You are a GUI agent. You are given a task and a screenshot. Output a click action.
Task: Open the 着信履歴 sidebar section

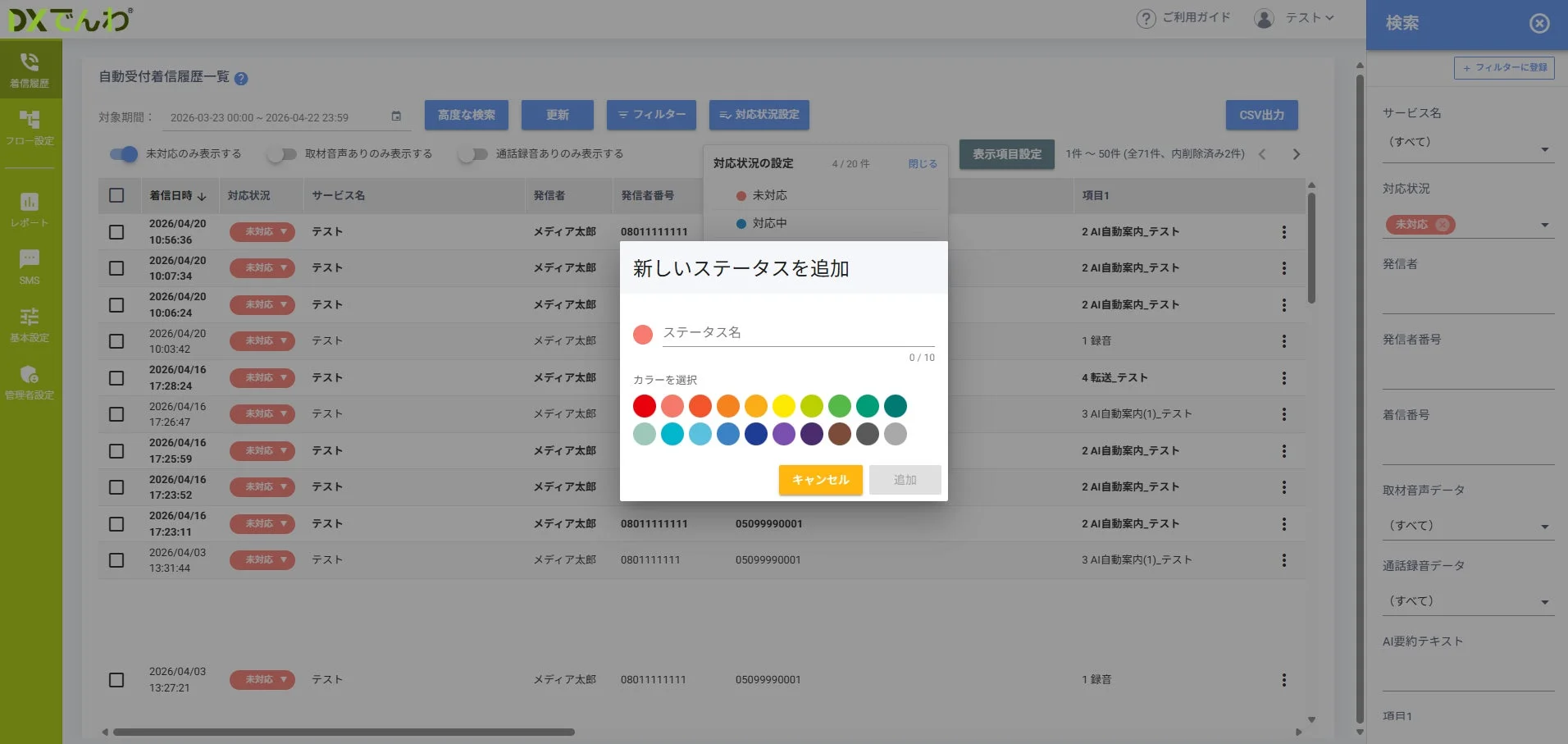pyautogui.click(x=30, y=70)
